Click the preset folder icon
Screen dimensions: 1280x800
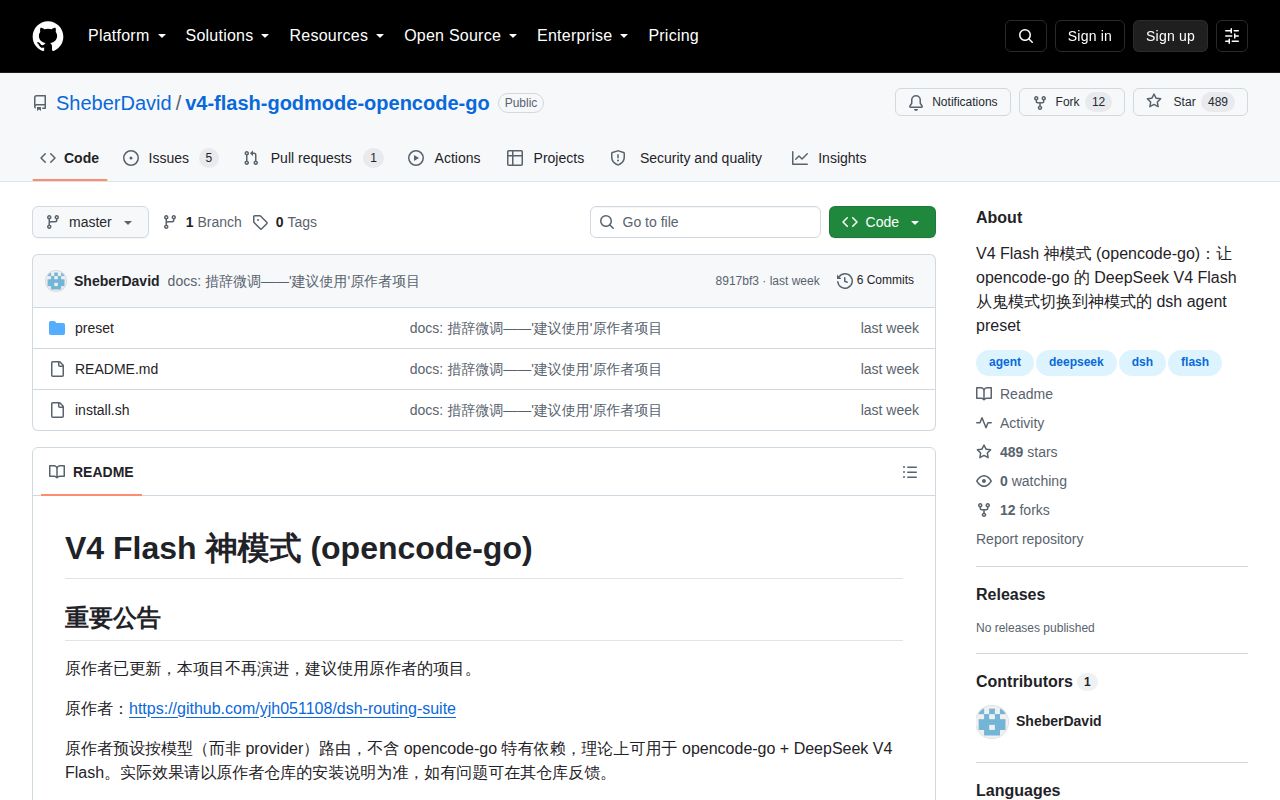[57, 328]
